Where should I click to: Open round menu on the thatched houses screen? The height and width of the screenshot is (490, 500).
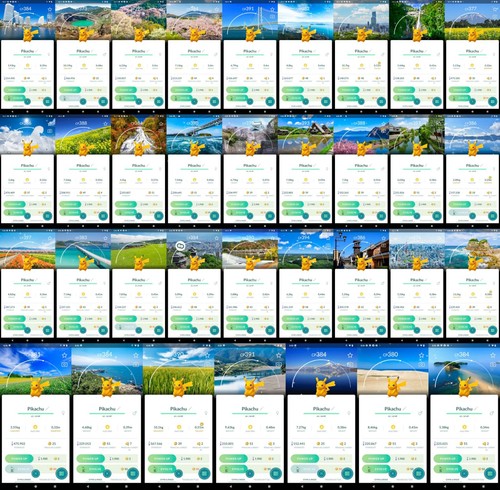325,216
